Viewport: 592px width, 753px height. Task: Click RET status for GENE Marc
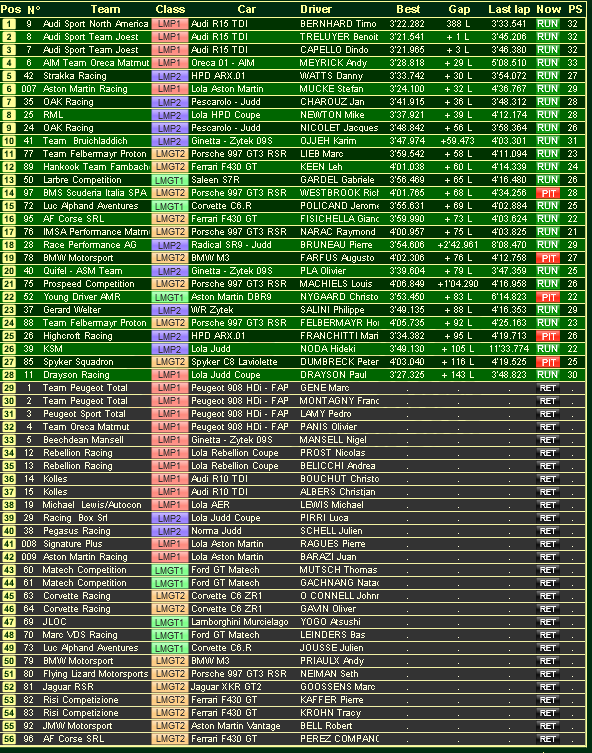click(548, 388)
